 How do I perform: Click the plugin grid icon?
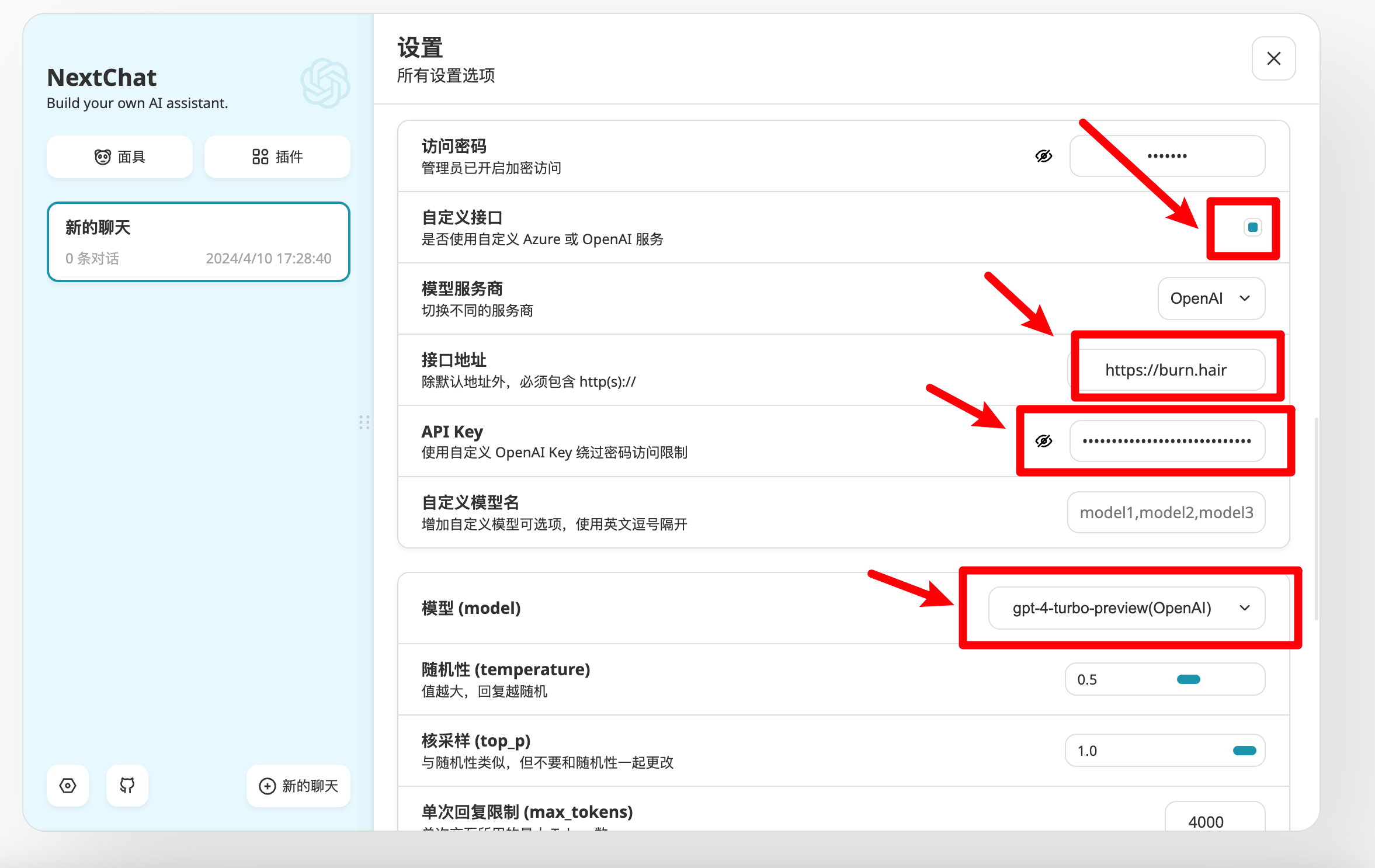[261, 157]
